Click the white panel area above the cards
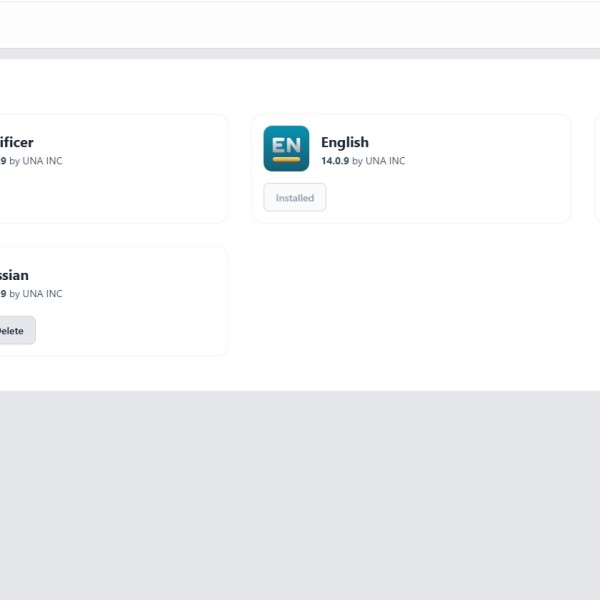 300,85
